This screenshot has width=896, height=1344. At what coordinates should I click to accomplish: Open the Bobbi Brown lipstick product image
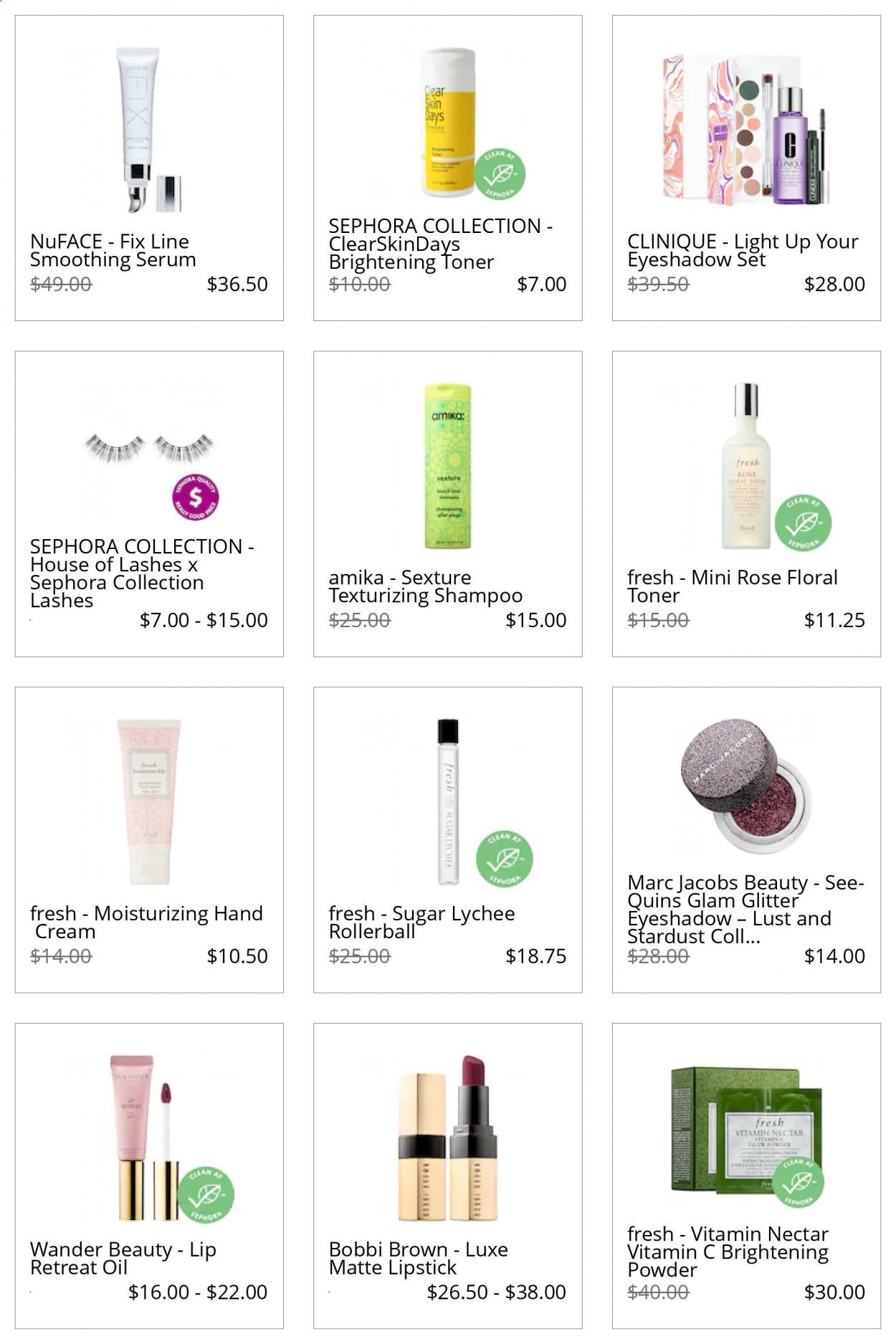tap(447, 1138)
